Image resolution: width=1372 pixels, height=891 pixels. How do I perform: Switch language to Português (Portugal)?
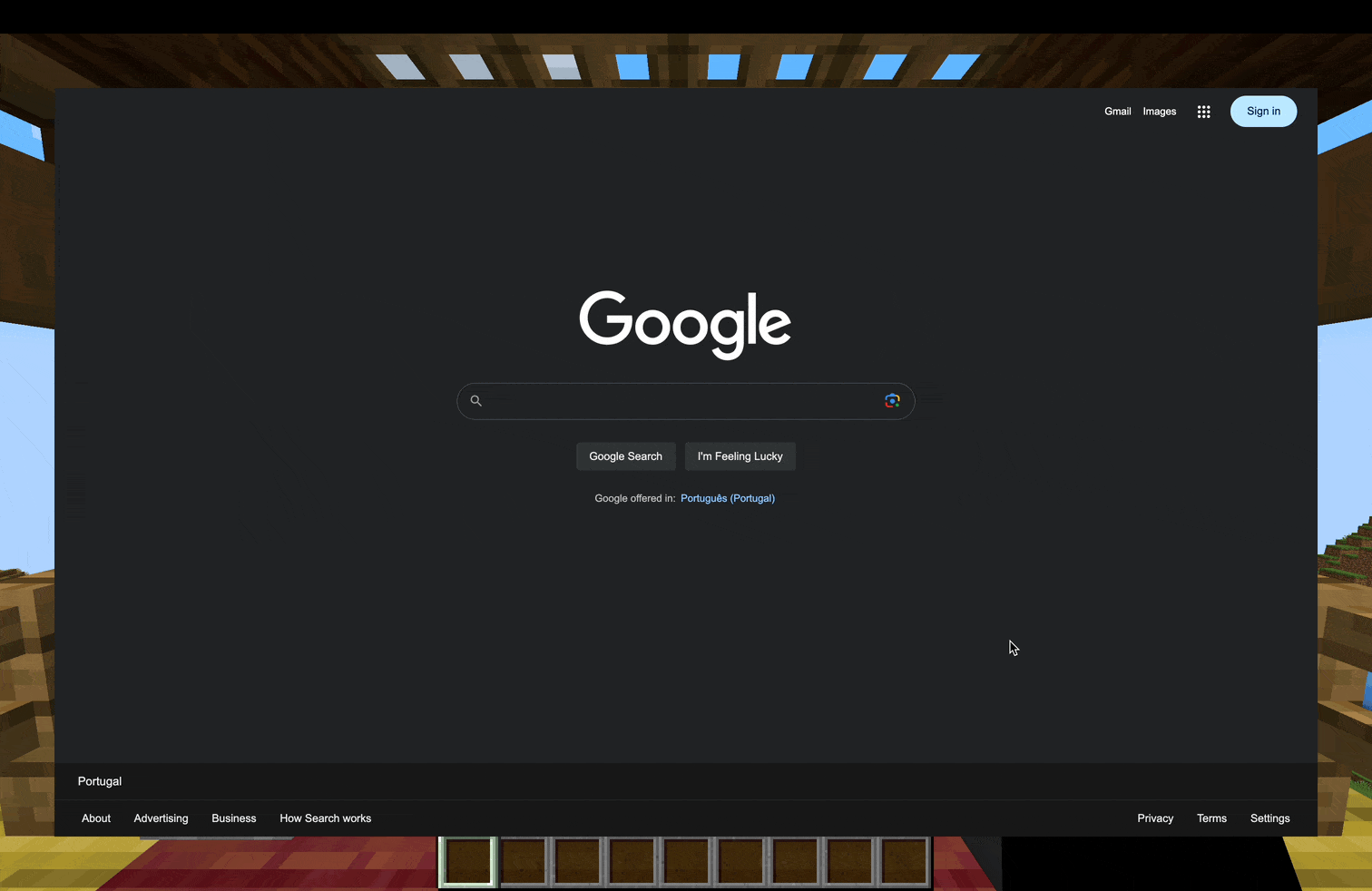coord(727,498)
